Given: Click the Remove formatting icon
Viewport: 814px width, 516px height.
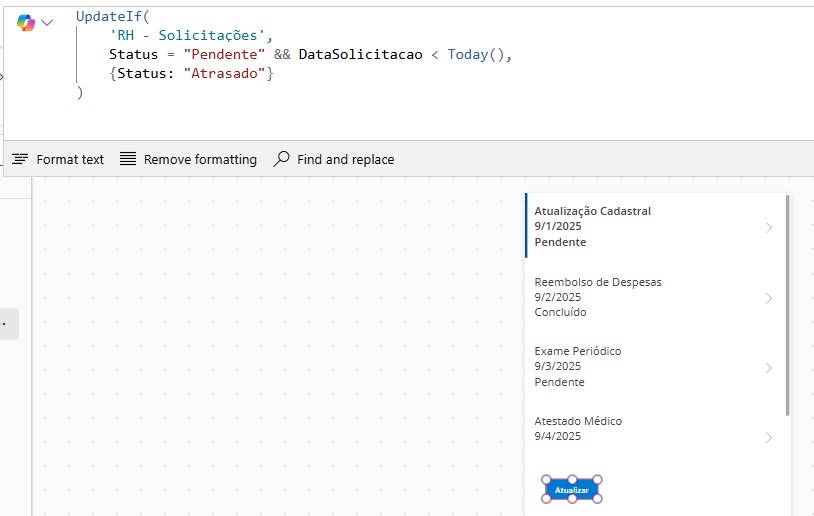Looking at the screenshot, I should (128, 159).
